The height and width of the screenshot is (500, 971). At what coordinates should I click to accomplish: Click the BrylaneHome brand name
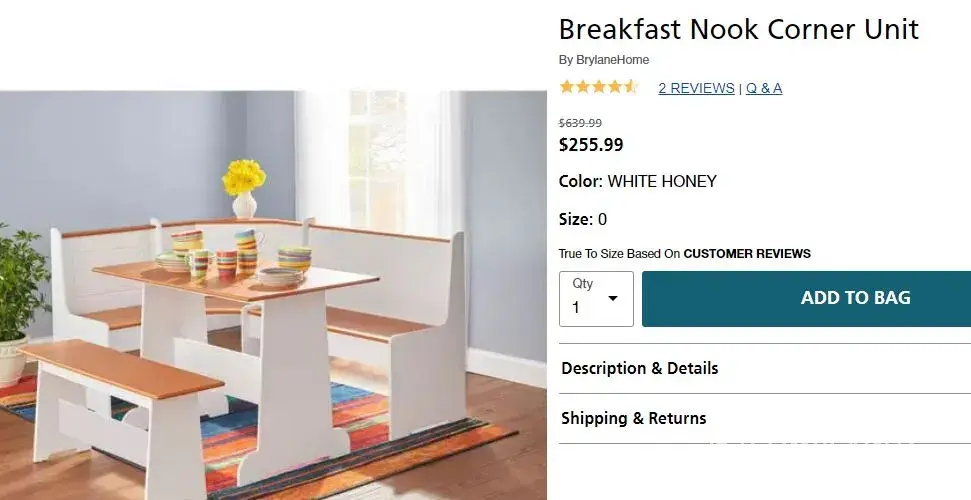coord(612,60)
